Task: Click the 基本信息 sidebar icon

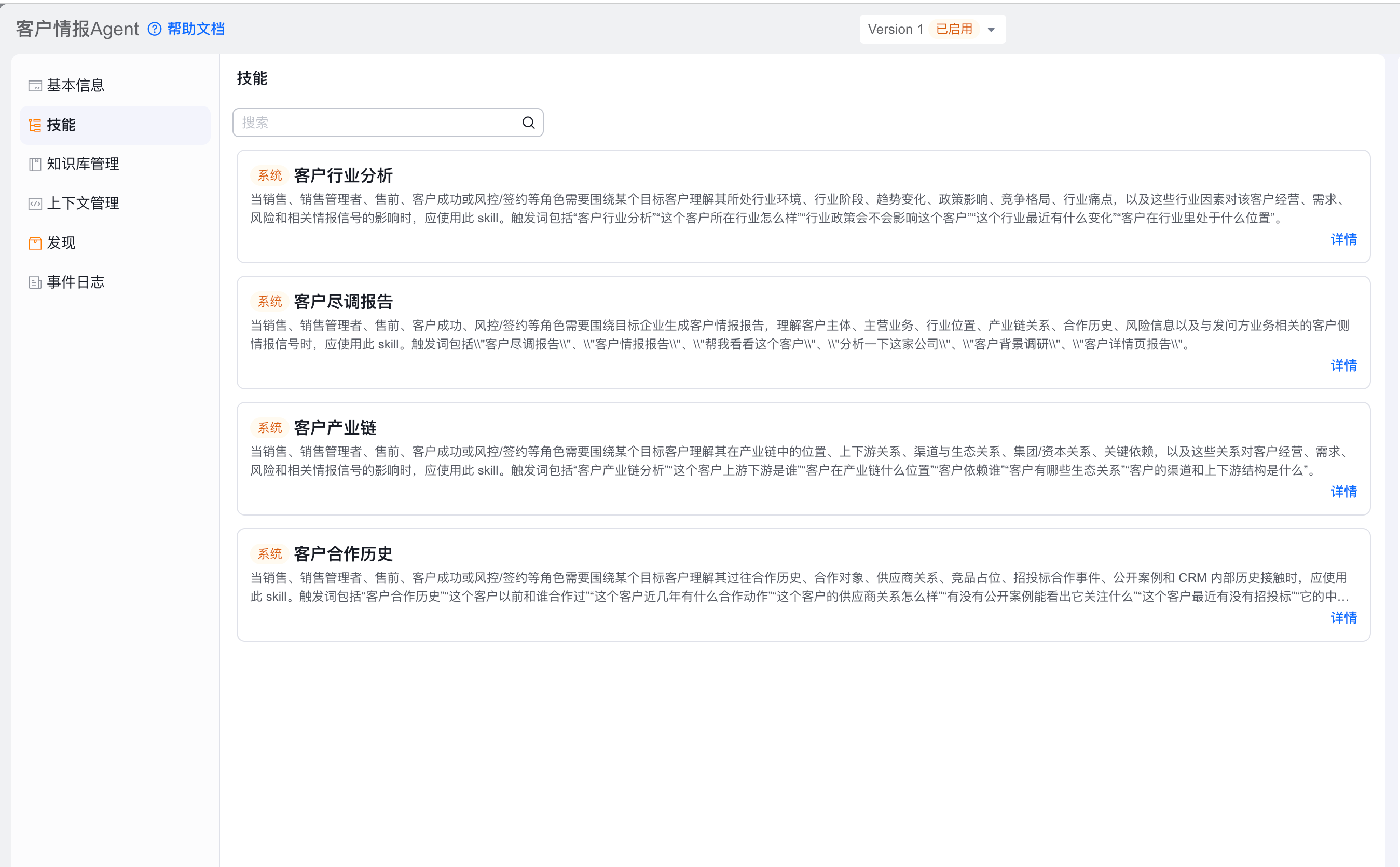Action: coord(35,86)
